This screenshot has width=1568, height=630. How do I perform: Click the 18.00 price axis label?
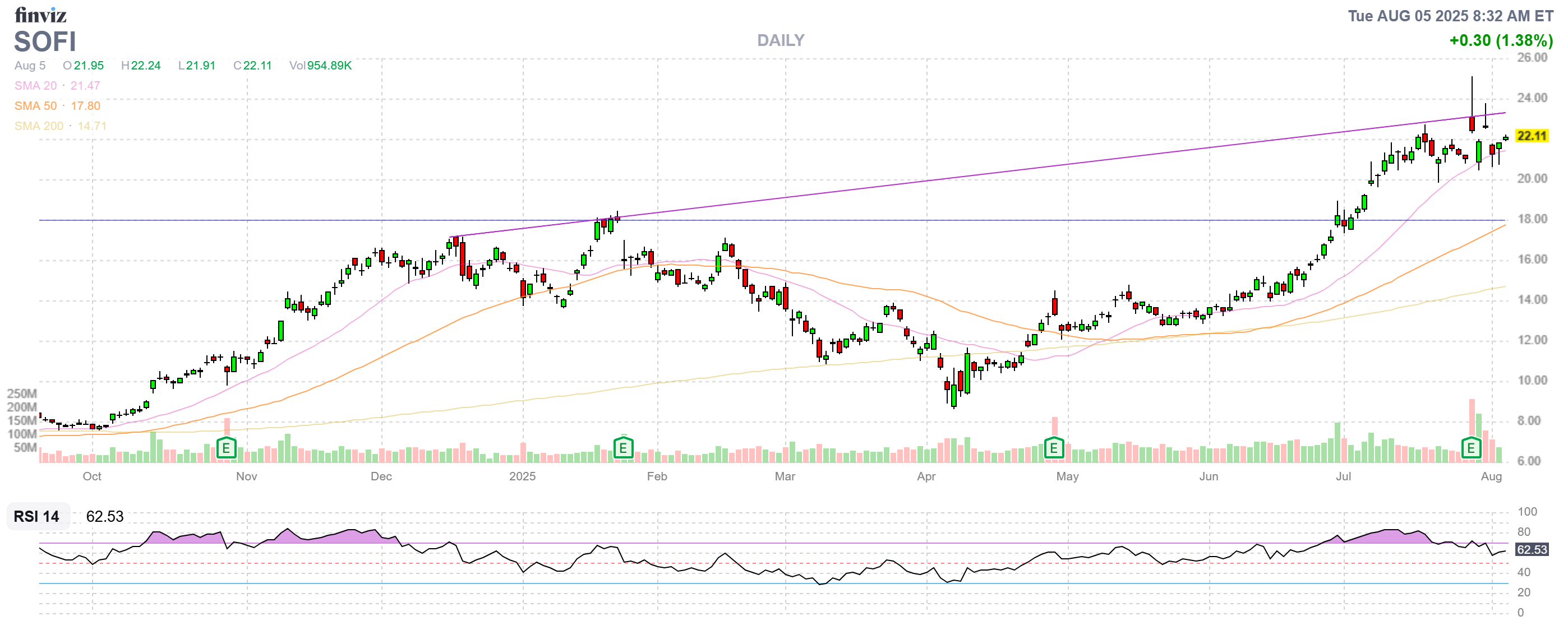point(1532,219)
